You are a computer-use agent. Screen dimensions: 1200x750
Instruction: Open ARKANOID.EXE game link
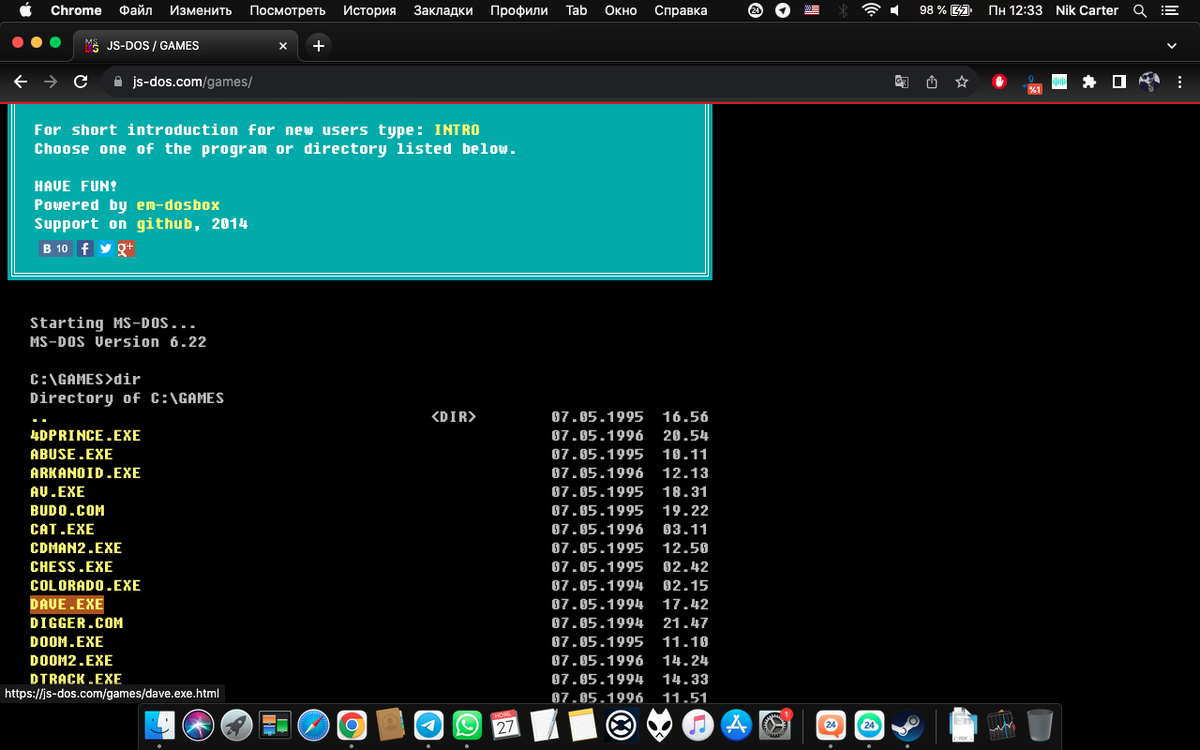(85, 473)
